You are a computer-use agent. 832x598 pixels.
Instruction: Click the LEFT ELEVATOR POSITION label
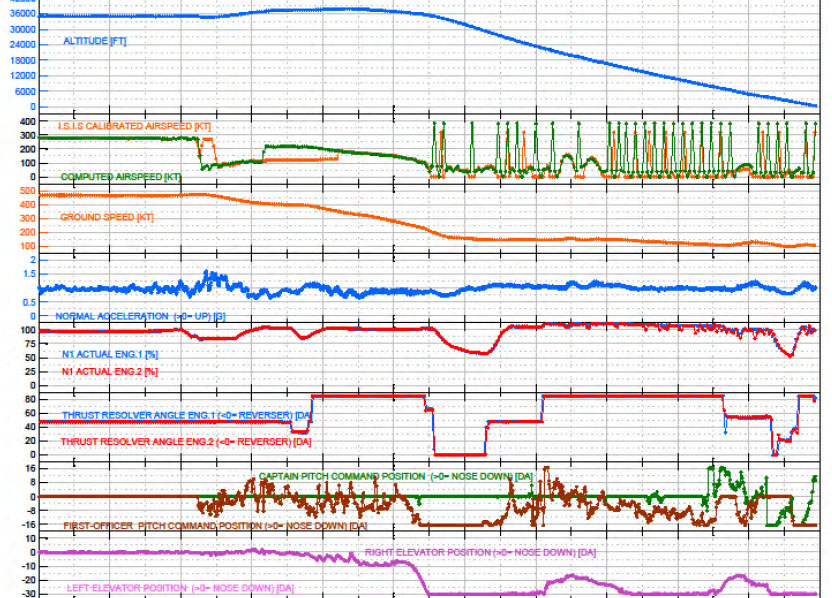[x=180, y=587]
